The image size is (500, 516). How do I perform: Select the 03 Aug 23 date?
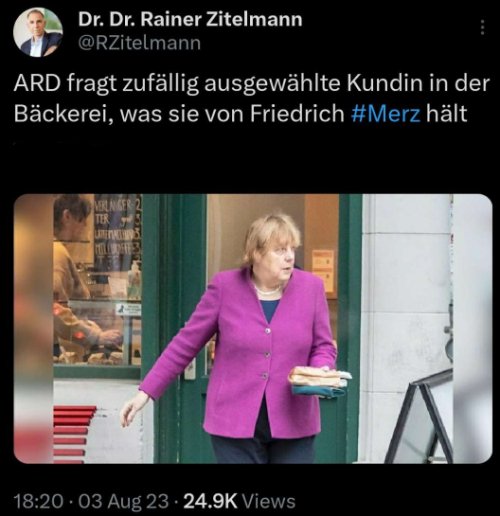pos(123,501)
